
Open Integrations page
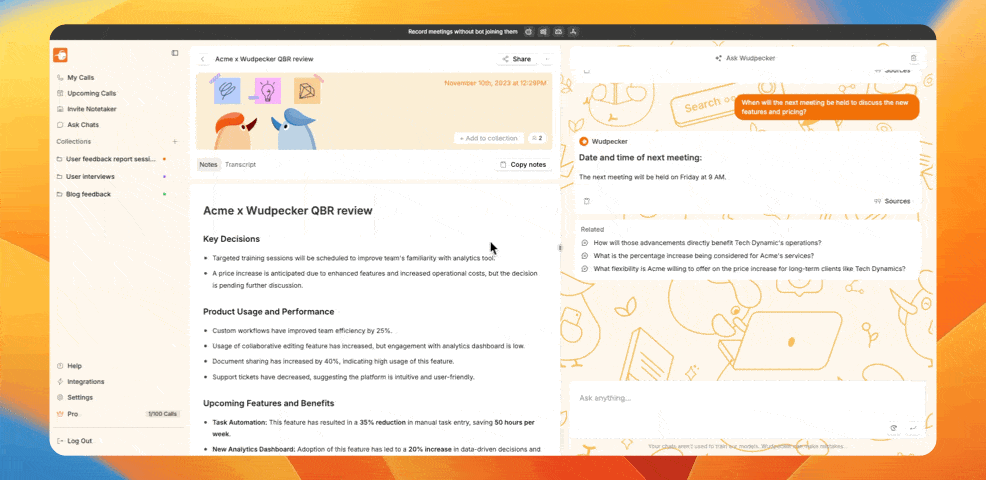tap(86, 381)
